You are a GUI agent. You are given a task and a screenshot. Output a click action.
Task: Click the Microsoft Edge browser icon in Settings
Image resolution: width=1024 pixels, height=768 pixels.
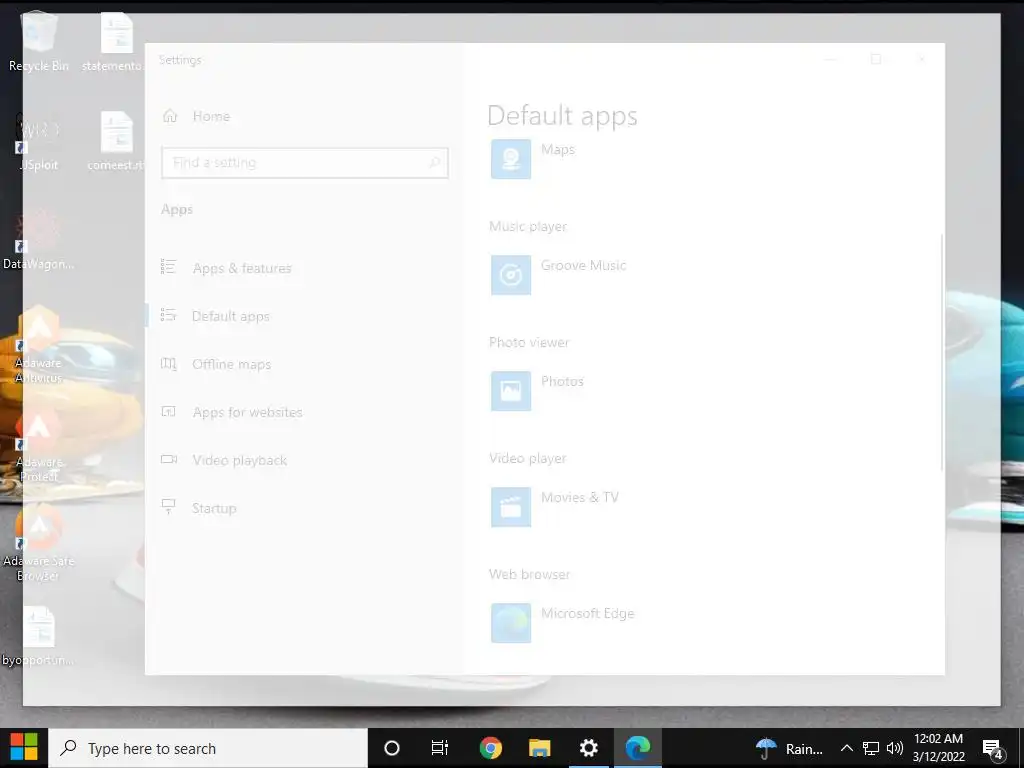click(x=511, y=623)
